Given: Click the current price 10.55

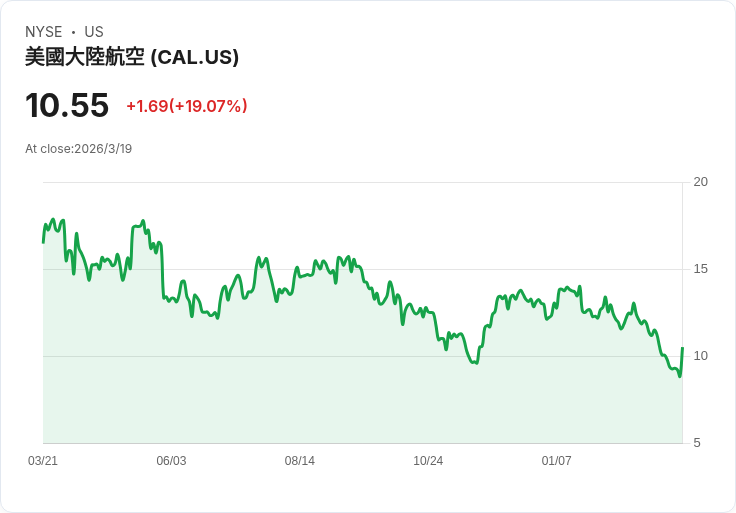Looking at the screenshot, I should tap(67, 105).
